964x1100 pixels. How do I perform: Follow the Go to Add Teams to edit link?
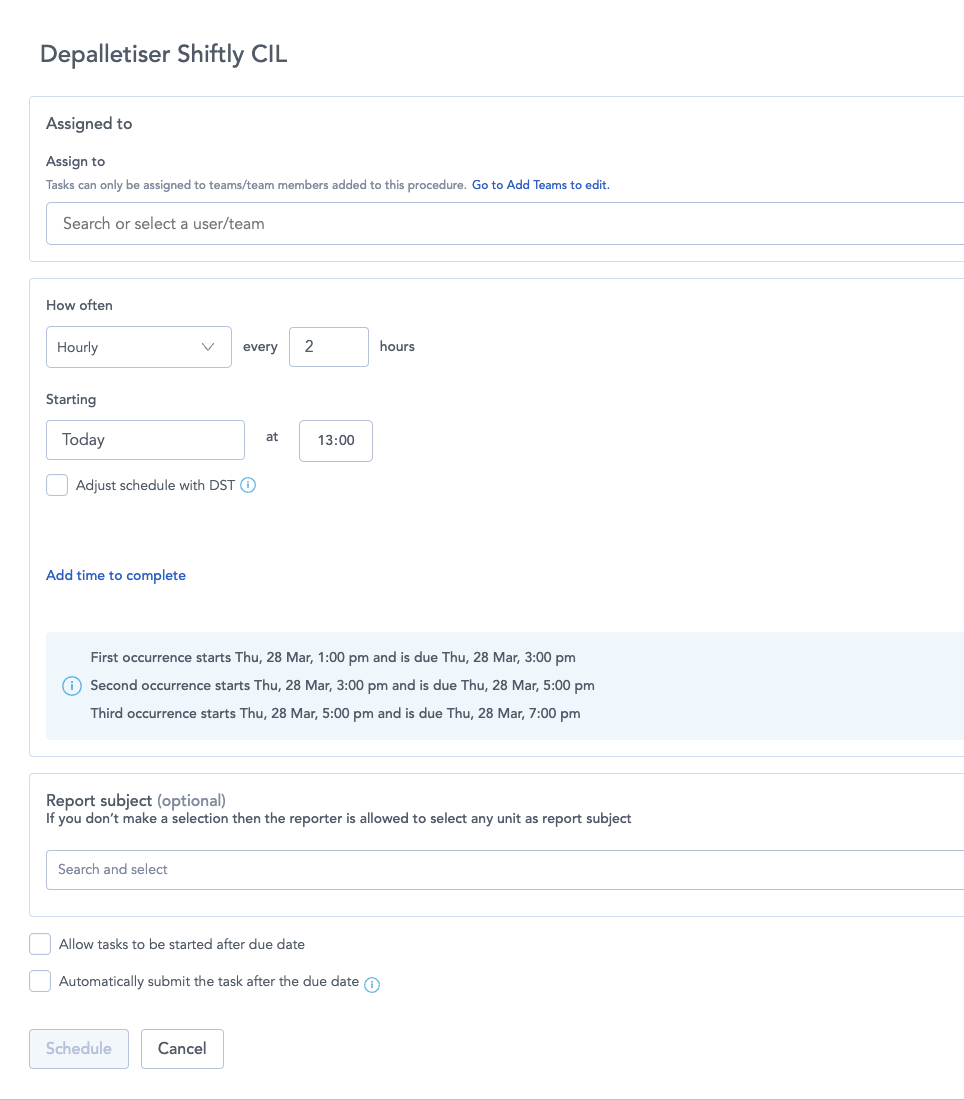541,185
